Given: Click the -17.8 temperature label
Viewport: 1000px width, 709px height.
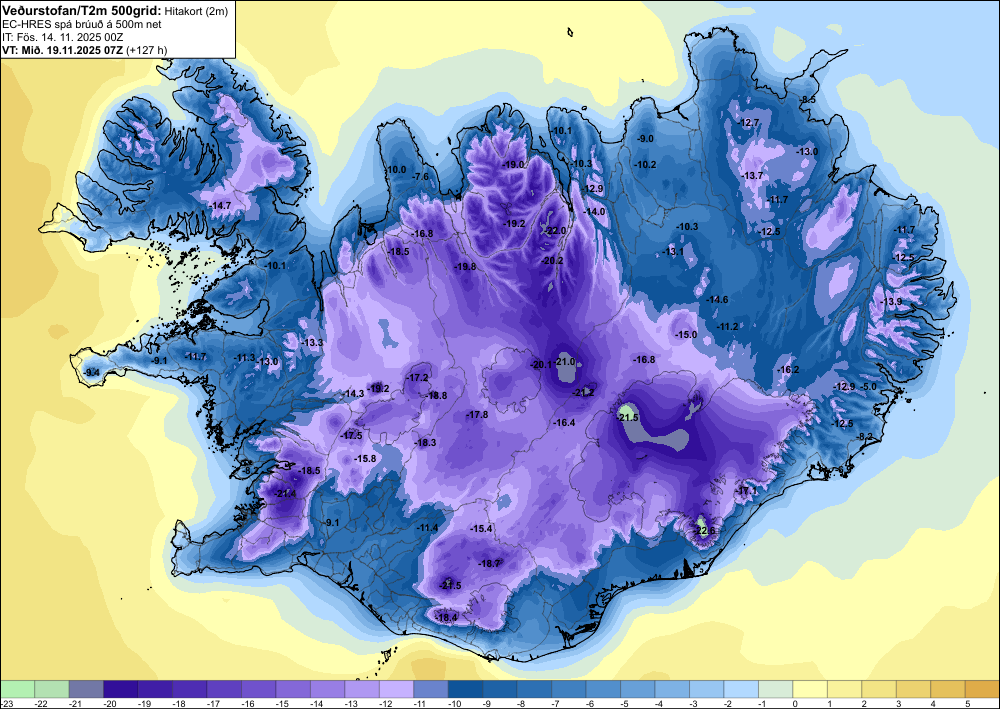Looking at the screenshot, I should tap(477, 415).
